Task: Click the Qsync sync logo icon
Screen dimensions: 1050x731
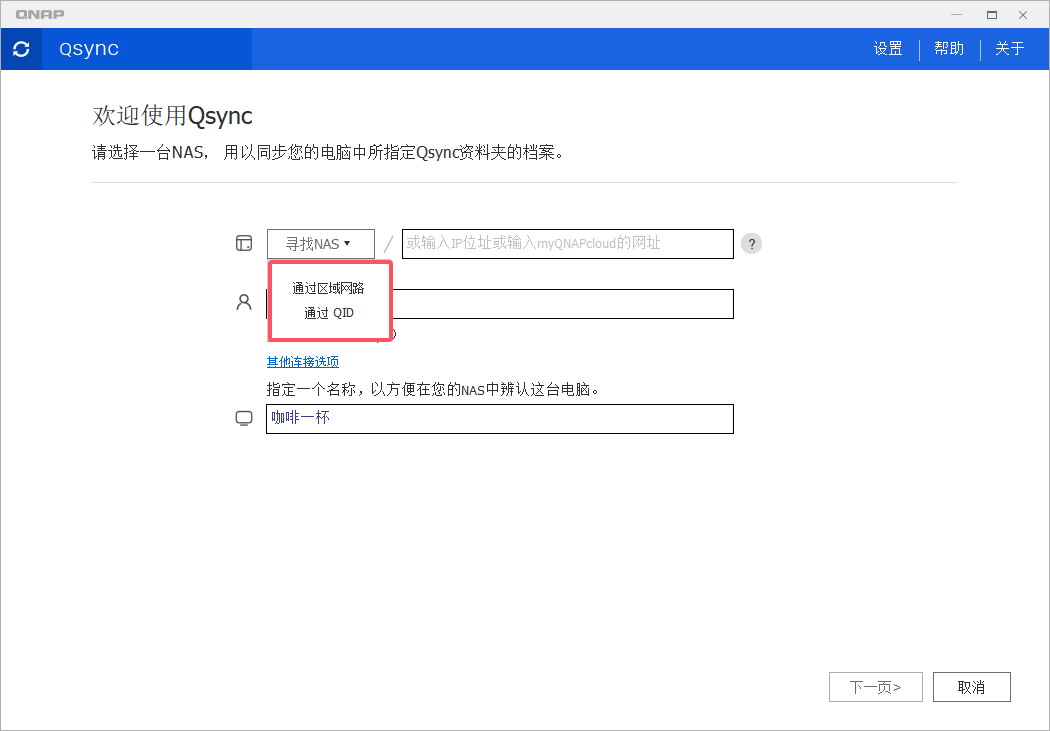Action: [21, 49]
